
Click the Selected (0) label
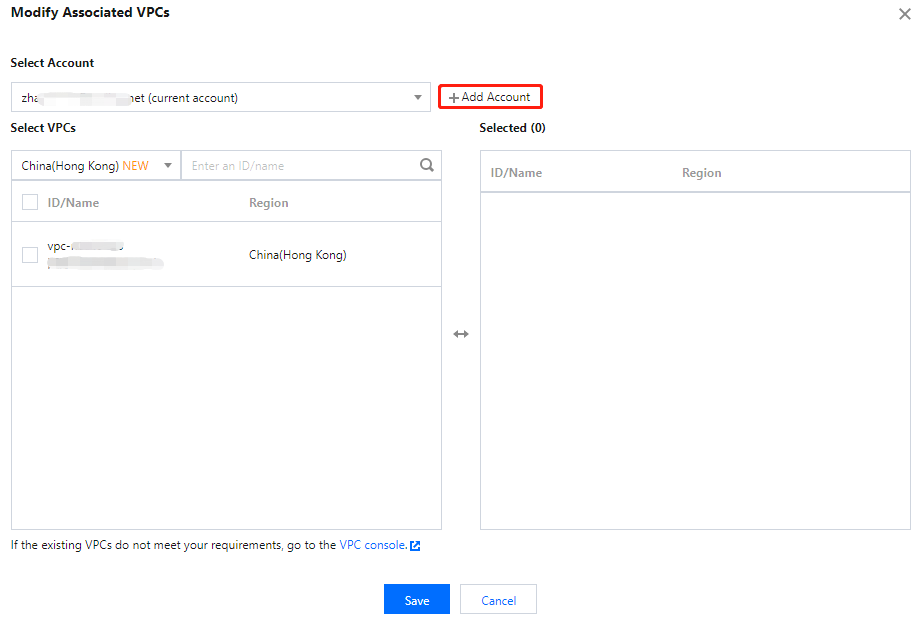(x=512, y=128)
